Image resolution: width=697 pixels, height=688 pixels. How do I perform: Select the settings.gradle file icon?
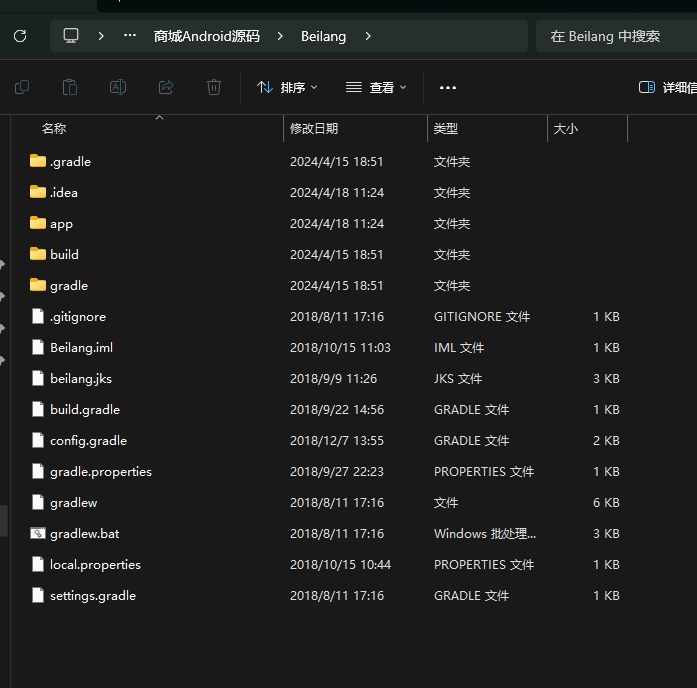[x=38, y=595]
